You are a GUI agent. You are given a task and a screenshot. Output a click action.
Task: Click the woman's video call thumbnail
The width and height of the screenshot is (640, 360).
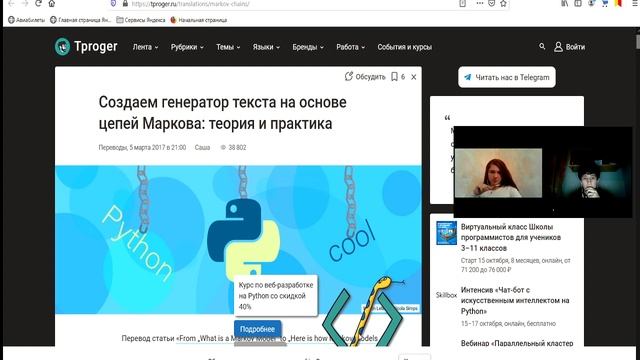(498, 173)
